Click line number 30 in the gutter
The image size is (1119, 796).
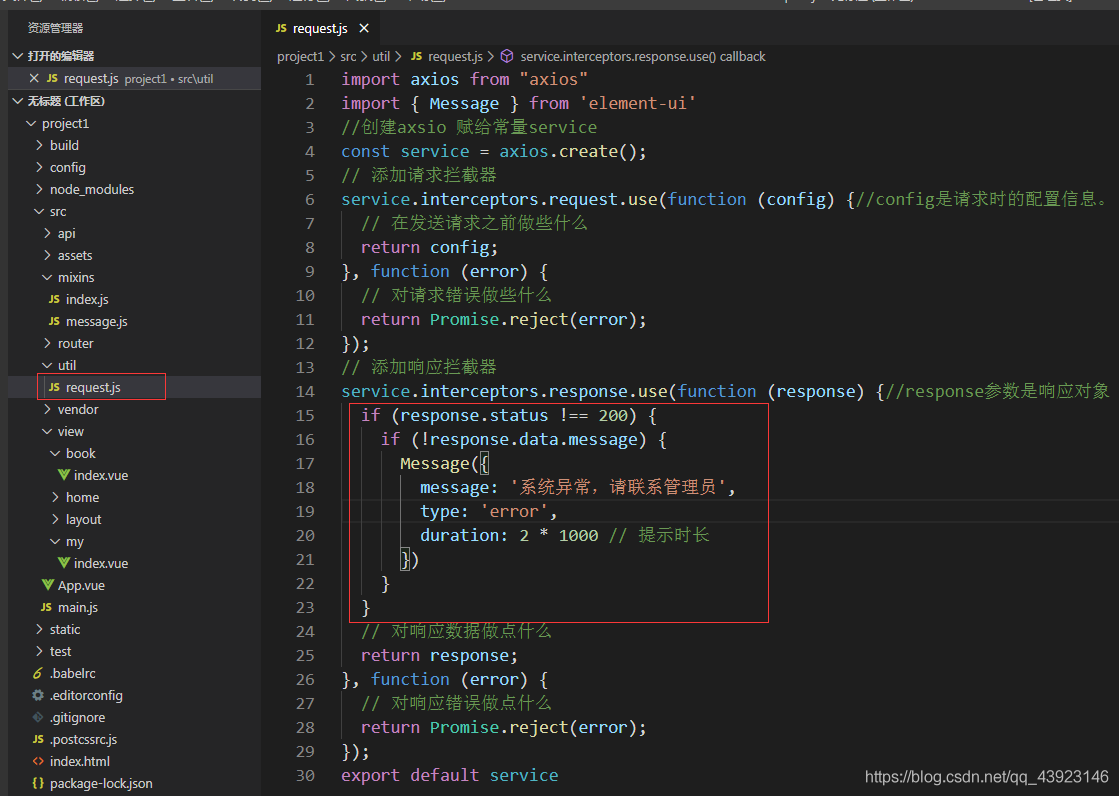click(305, 775)
